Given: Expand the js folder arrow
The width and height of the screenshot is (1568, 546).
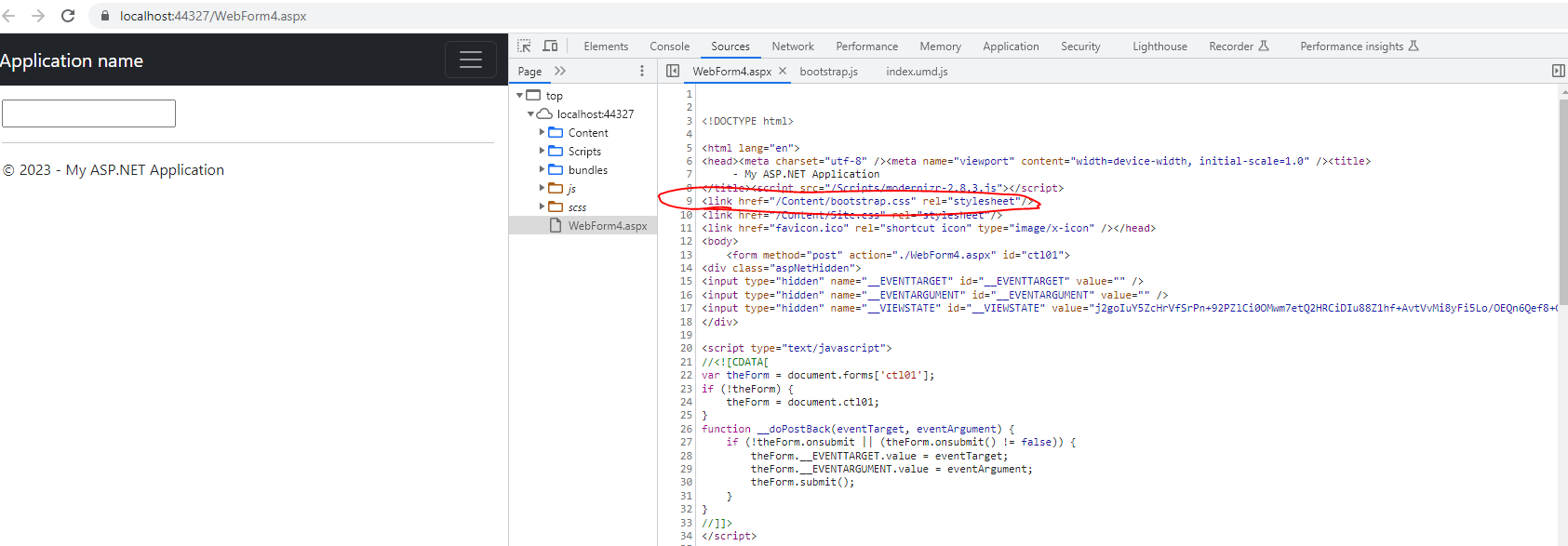Looking at the screenshot, I should [543, 189].
